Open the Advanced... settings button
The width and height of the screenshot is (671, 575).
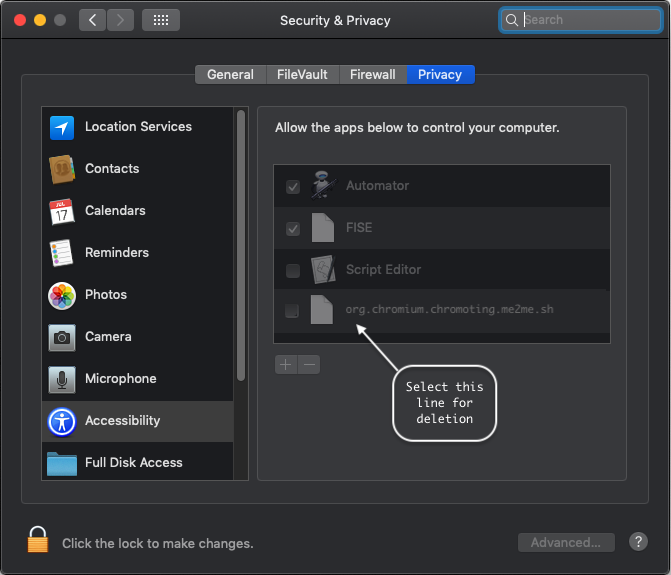click(566, 542)
